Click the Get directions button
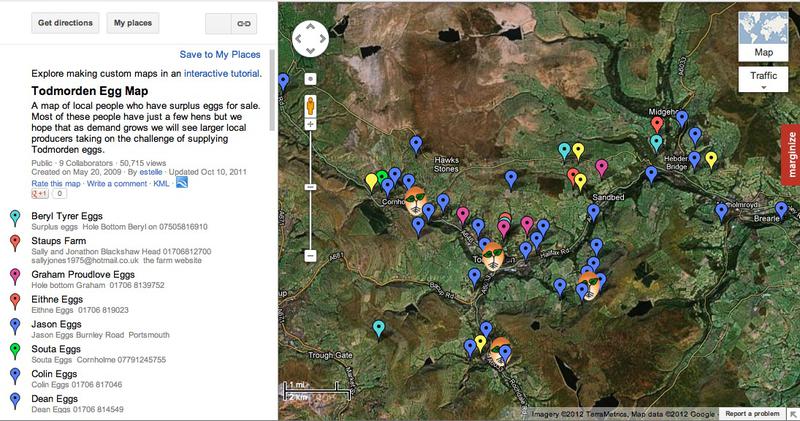 coord(65,23)
